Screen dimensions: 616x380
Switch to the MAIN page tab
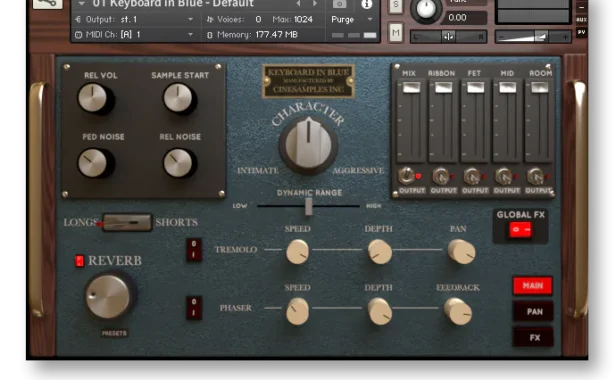533,286
